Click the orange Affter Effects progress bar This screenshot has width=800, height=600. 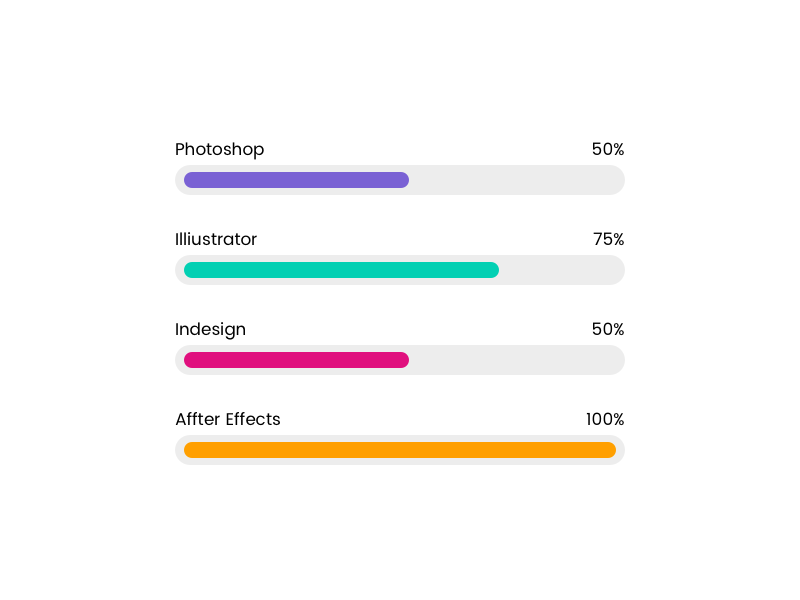pos(400,450)
